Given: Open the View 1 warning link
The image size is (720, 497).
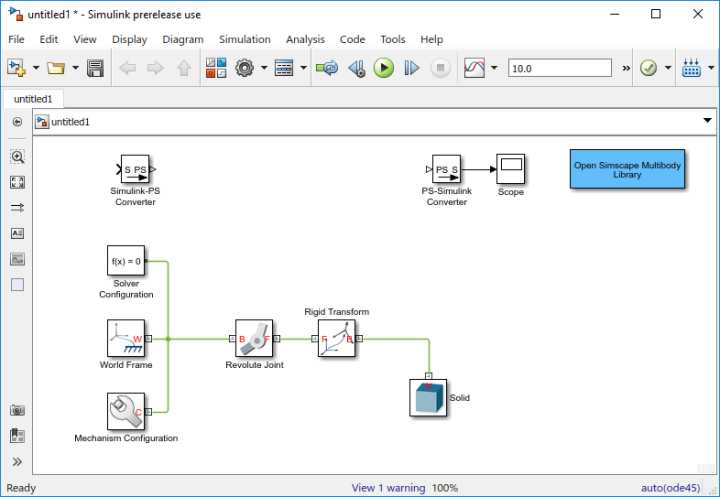Looking at the screenshot, I should click(388, 488).
